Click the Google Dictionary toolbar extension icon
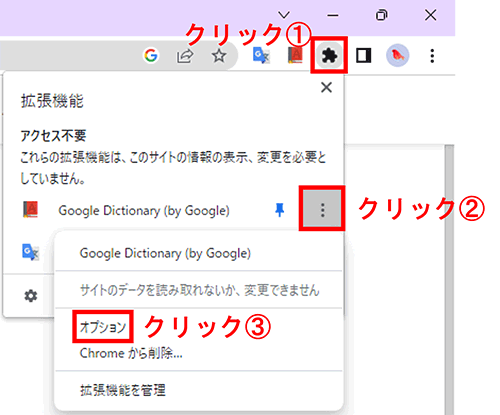Screen dimensions: 500x415 (295, 55)
